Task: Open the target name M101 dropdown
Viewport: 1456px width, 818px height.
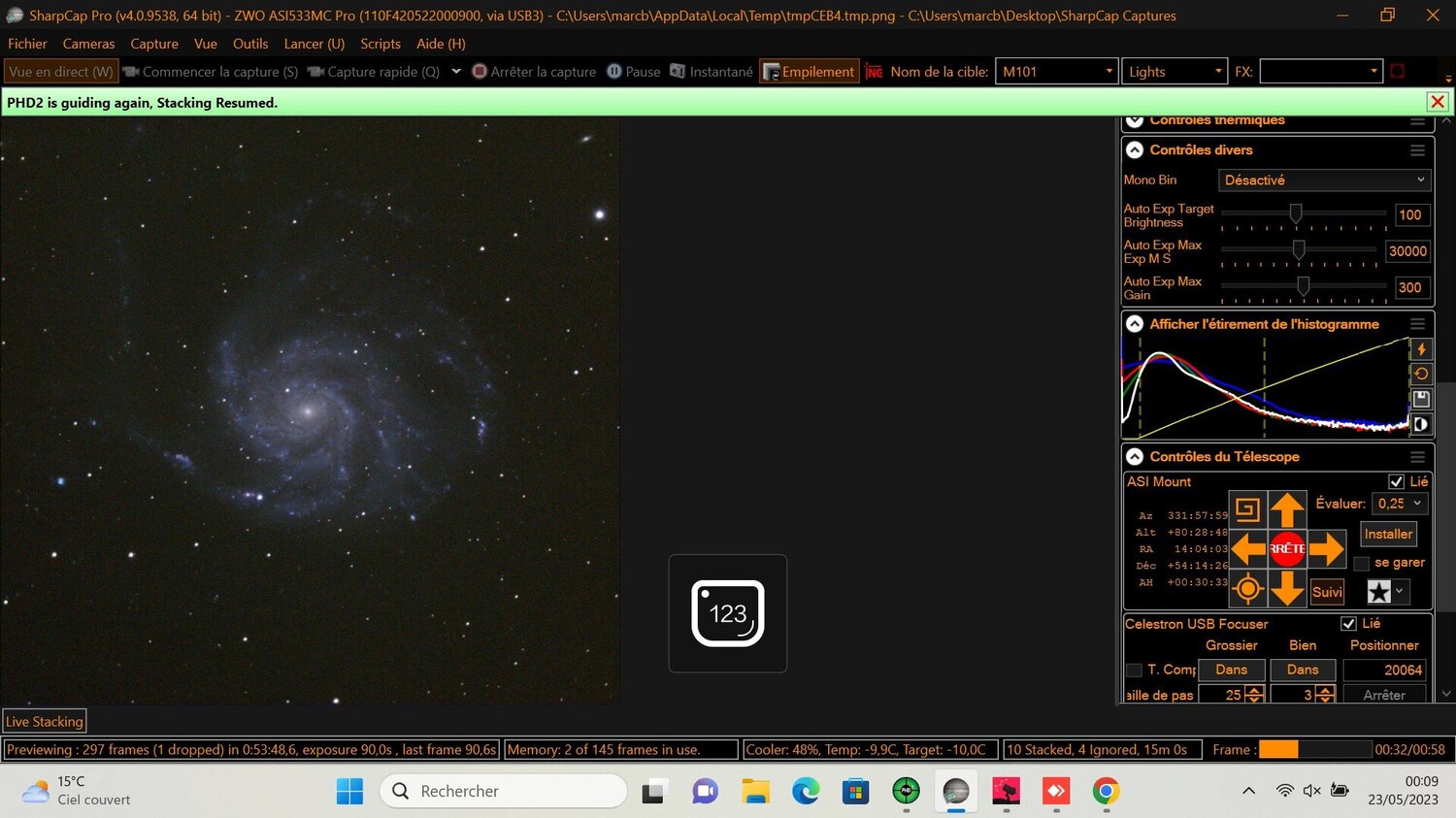Action: [x=1056, y=72]
